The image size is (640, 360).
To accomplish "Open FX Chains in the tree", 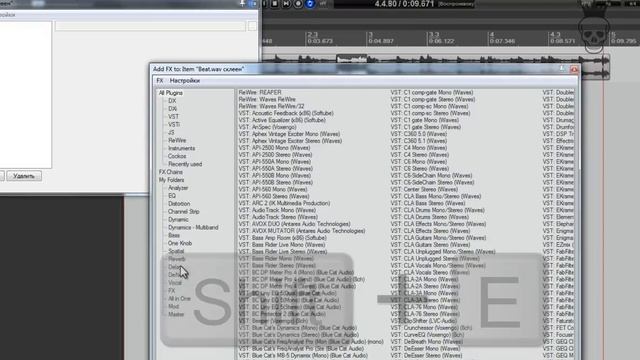I will click(x=171, y=172).
